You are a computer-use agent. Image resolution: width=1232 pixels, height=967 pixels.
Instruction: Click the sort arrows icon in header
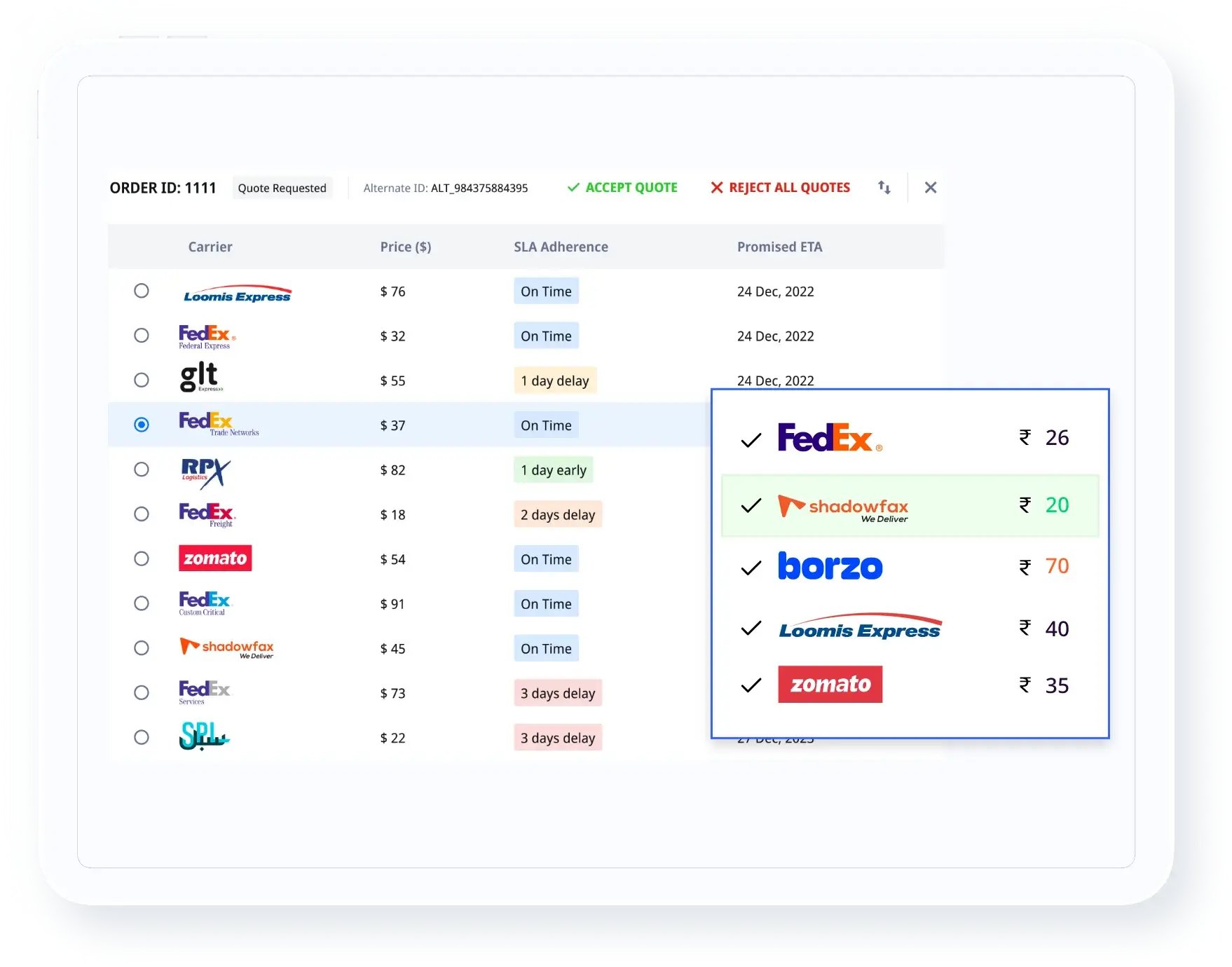pyautogui.click(x=884, y=188)
